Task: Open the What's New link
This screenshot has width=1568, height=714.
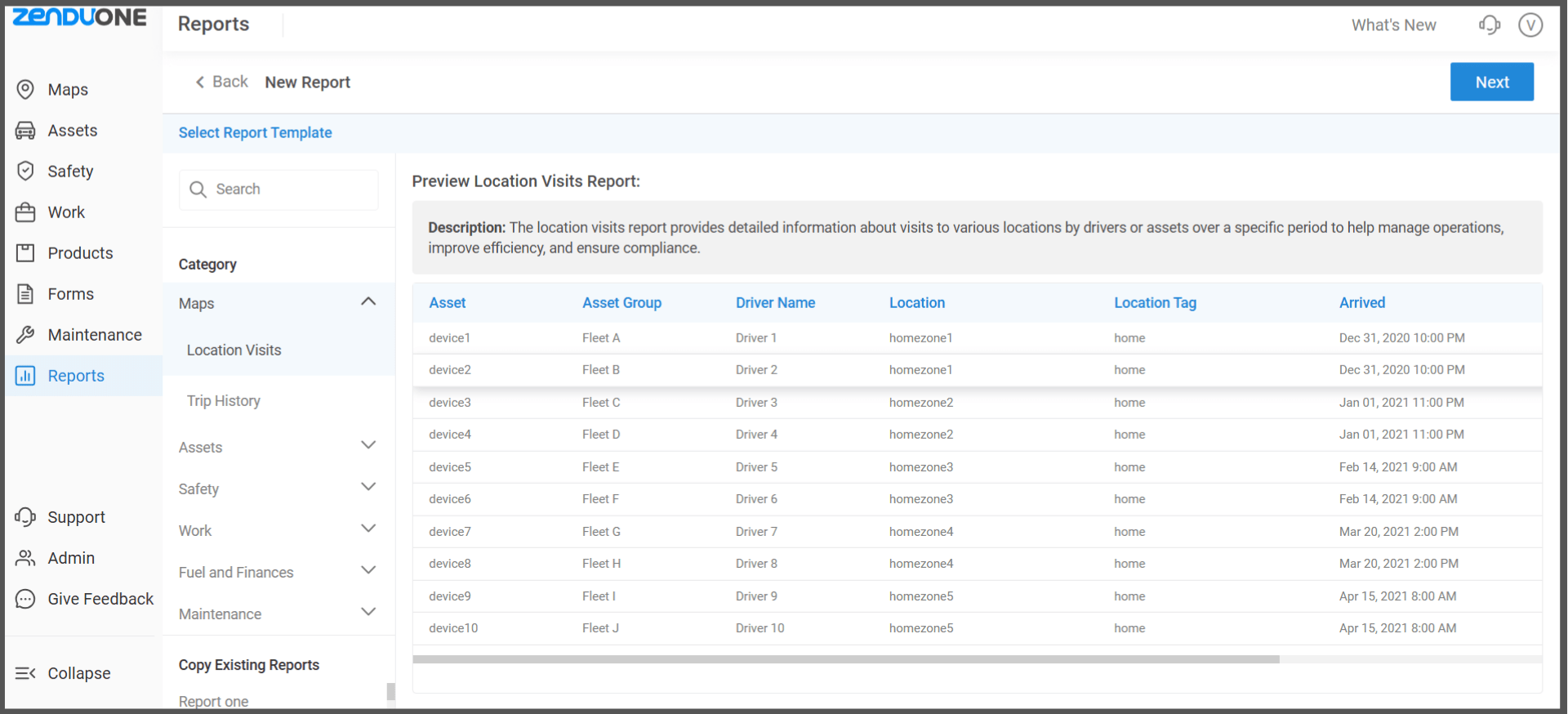Action: [x=1393, y=25]
